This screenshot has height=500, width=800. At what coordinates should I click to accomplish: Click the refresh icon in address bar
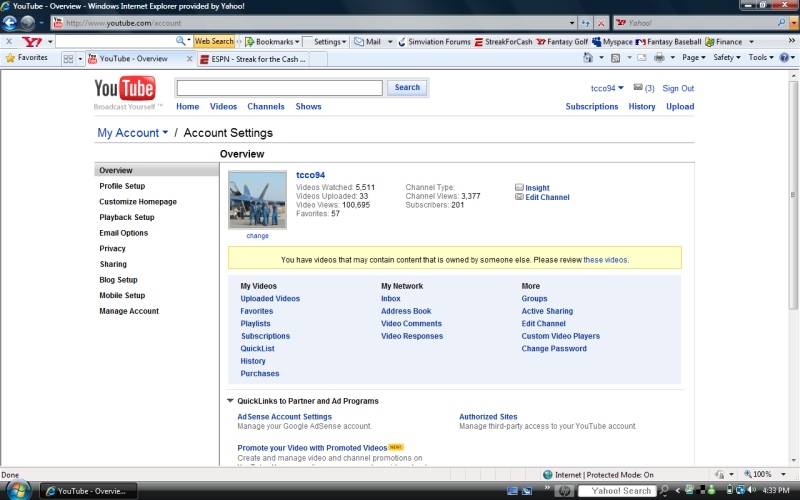pos(584,22)
